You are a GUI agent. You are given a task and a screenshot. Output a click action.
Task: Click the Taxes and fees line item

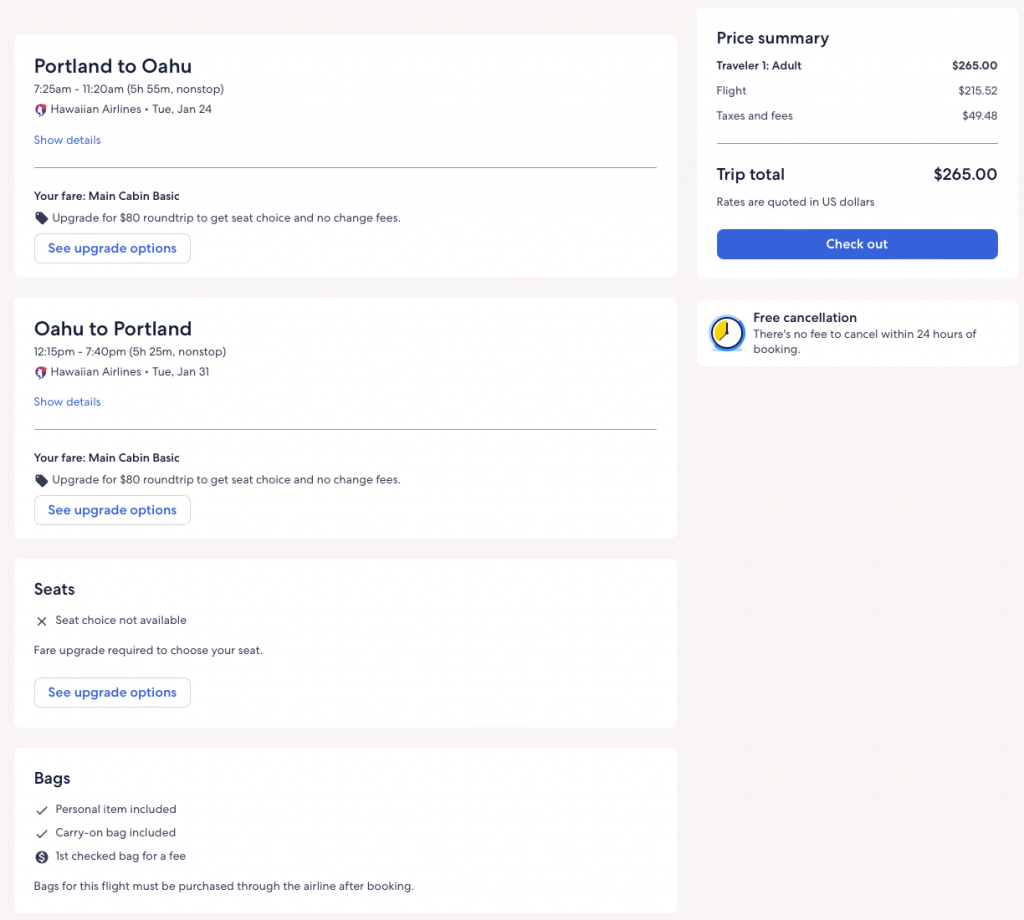click(x=755, y=116)
